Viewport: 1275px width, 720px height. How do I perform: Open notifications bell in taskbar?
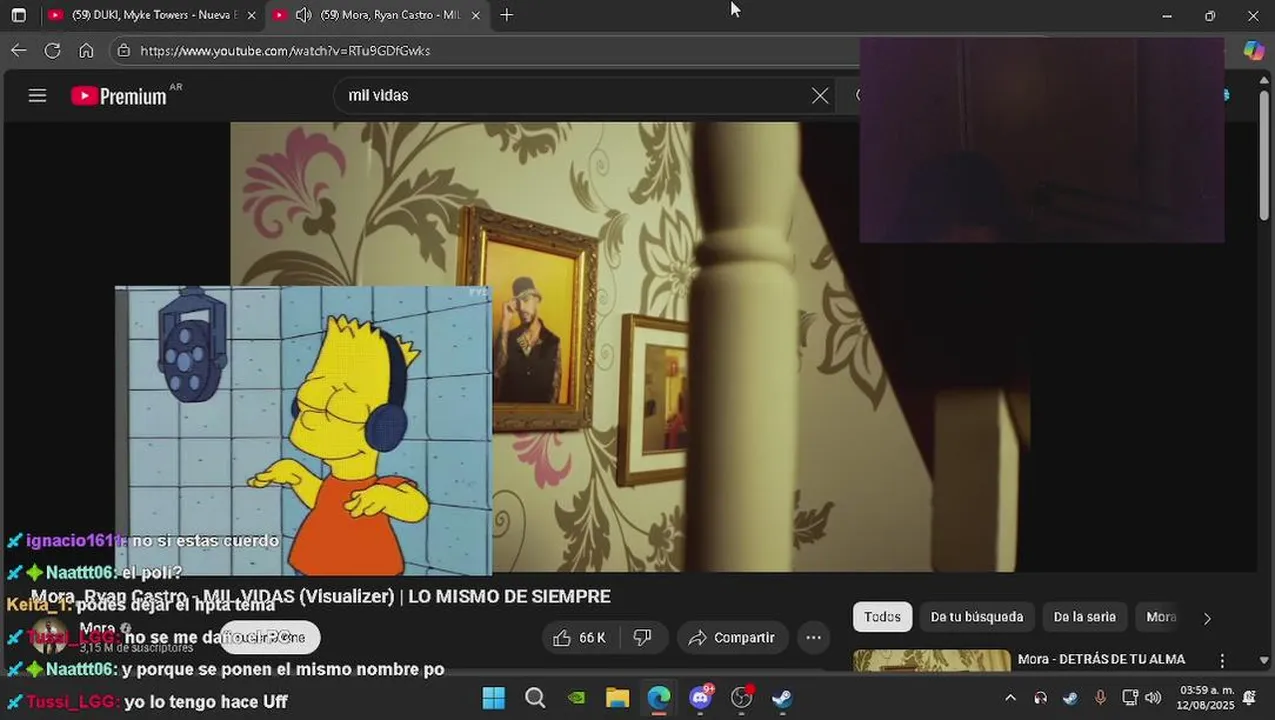[1249, 698]
